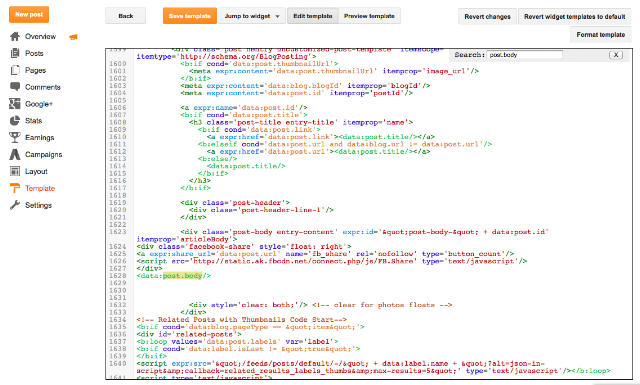Click the Related Posts with Thumbnails comment line

pos(242,320)
